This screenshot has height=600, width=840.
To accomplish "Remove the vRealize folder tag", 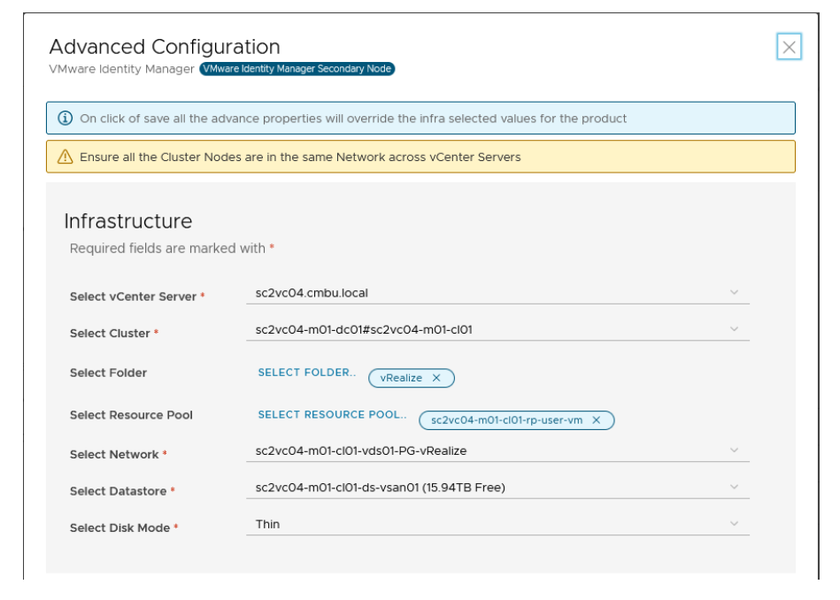I will (x=436, y=378).
